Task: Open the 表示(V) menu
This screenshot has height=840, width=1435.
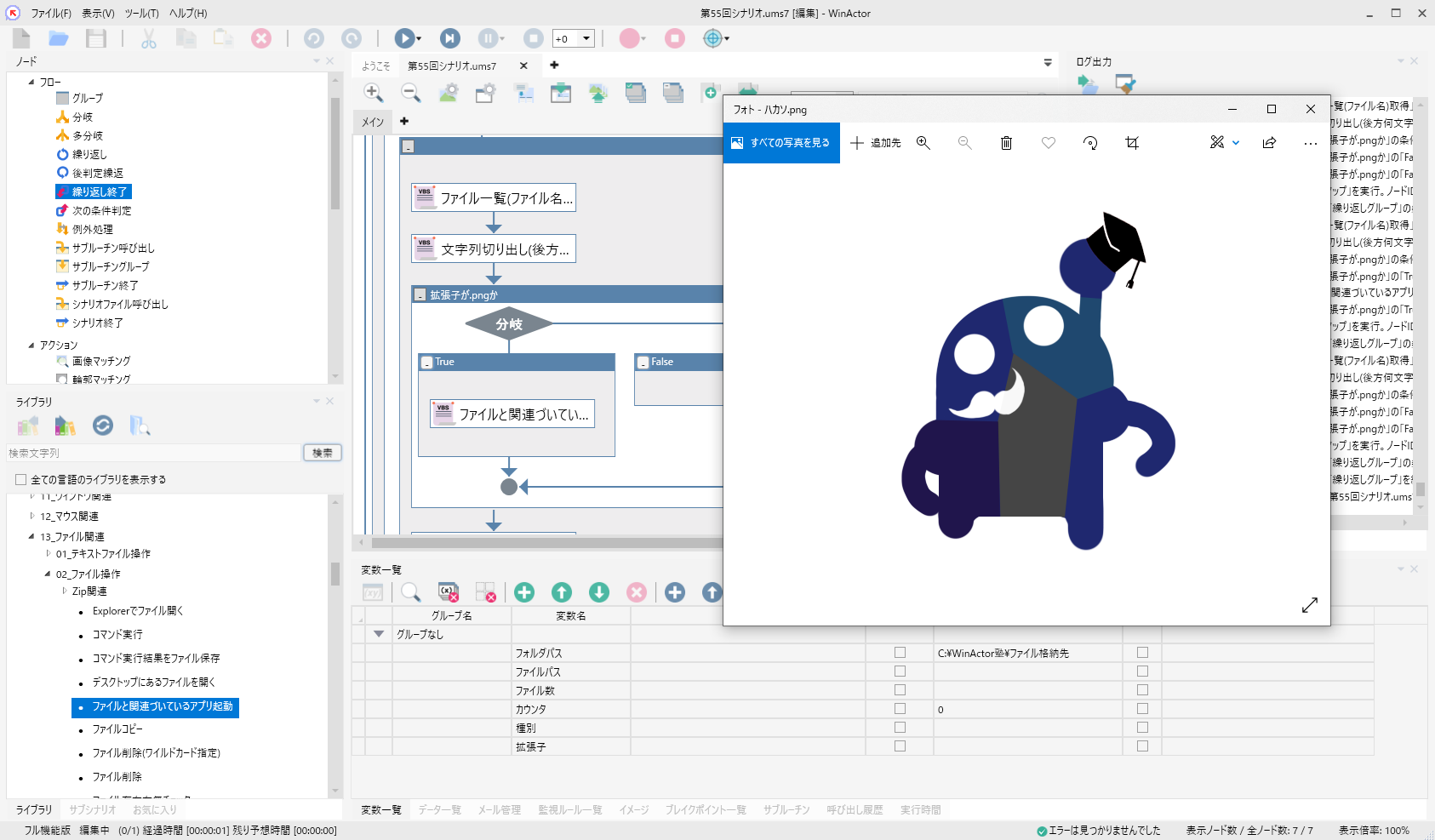Action: (98, 14)
